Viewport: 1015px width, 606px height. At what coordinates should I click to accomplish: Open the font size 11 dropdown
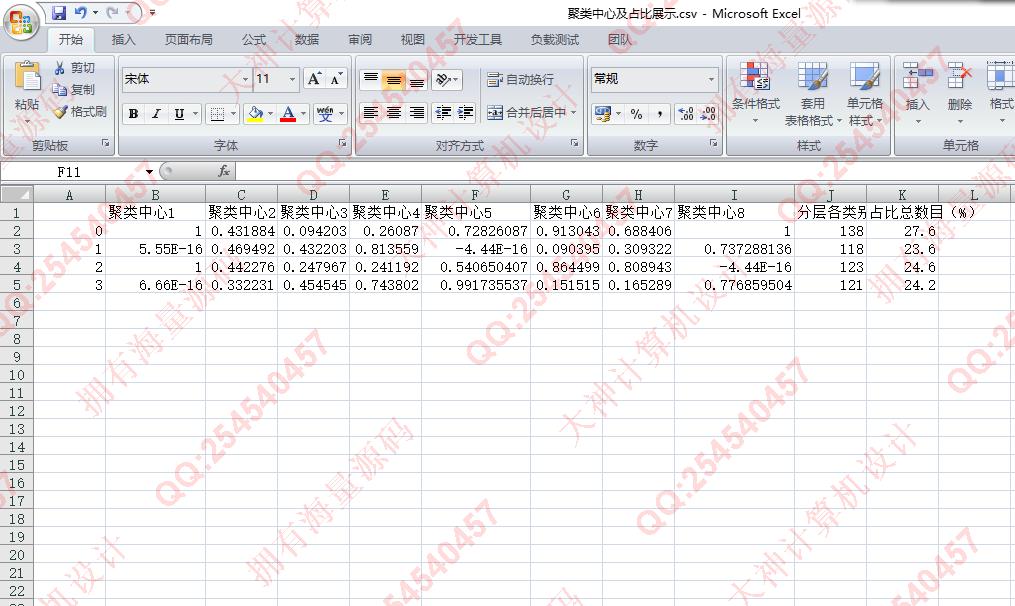click(293, 79)
